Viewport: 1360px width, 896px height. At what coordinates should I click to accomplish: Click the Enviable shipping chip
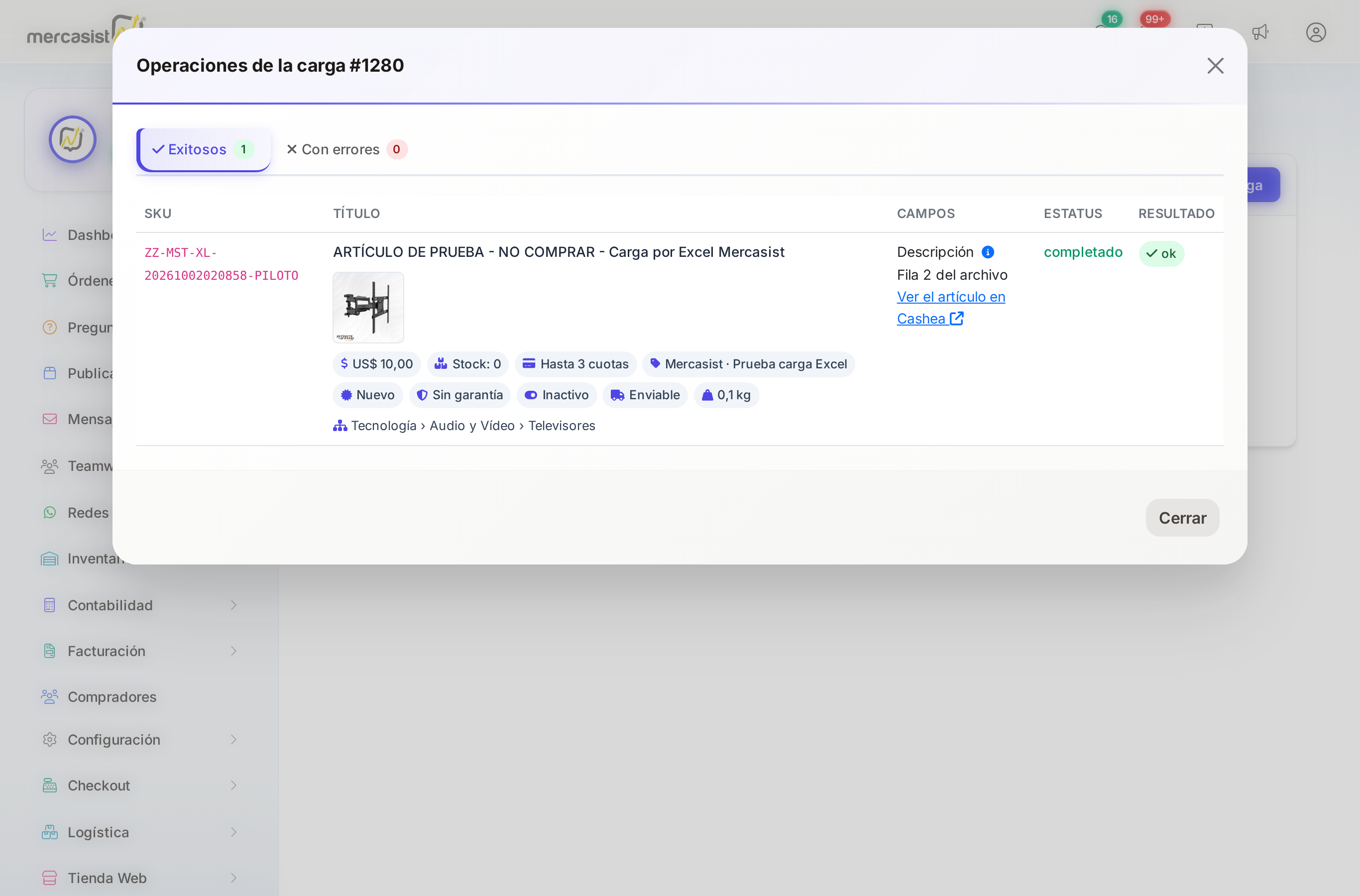(x=645, y=395)
